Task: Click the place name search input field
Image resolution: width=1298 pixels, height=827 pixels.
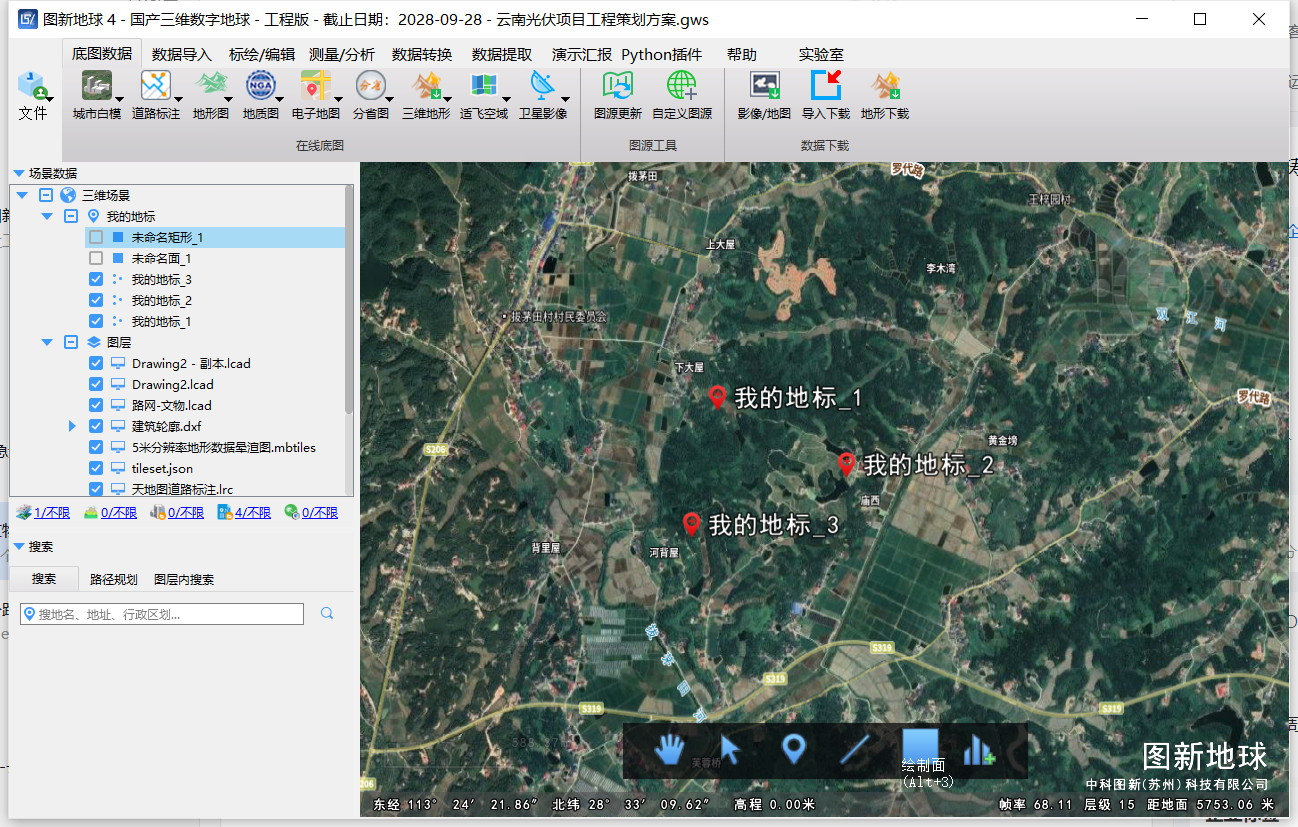Action: [x=162, y=614]
